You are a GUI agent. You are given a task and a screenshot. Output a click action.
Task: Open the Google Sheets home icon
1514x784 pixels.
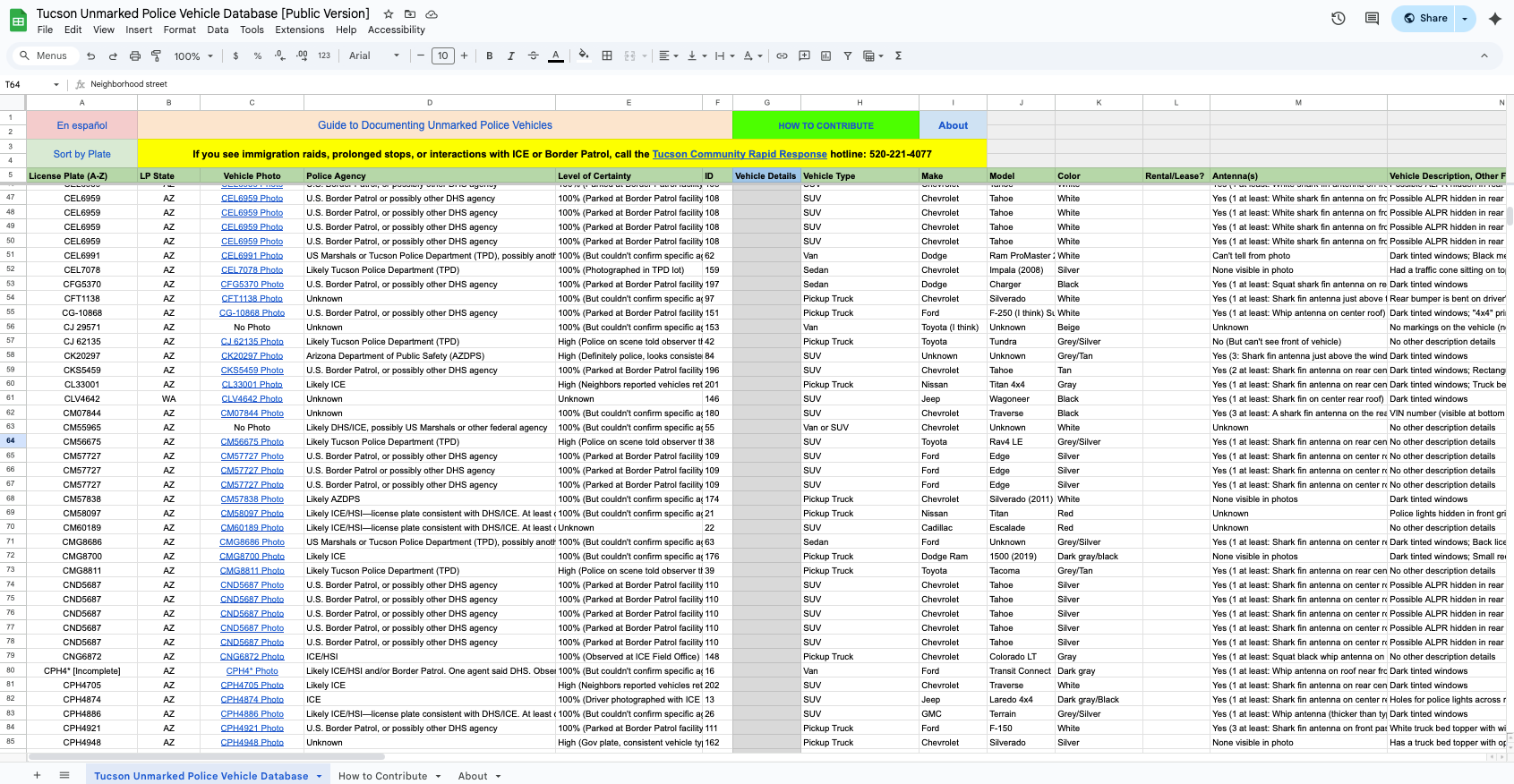(x=18, y=21)
